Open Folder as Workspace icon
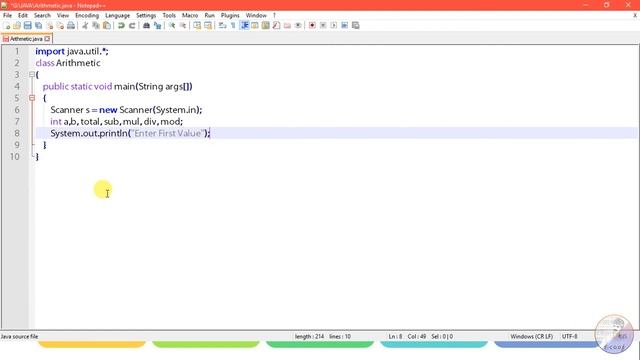Viewport: 640px width, 360px height. coord(287,26)
